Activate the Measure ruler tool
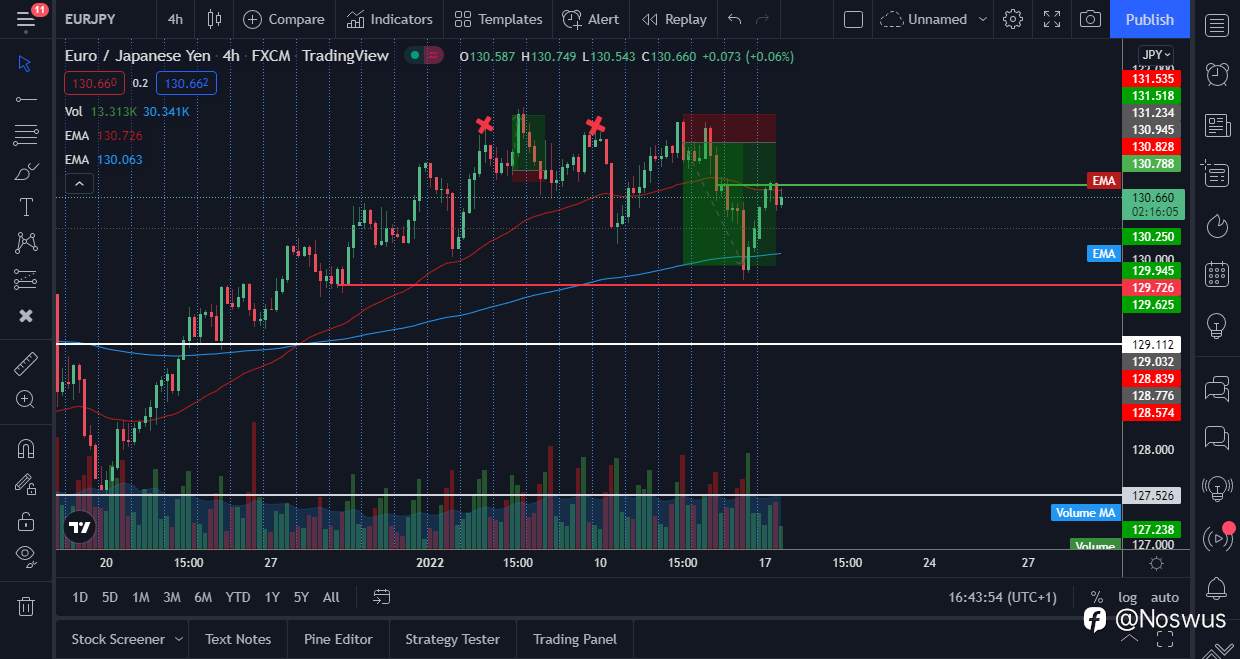Screen dimensions: 1240x659 25,363
